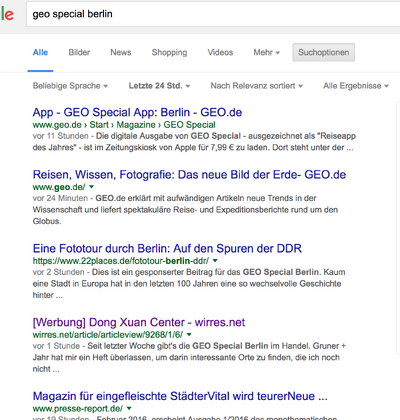
Task: Open '[Werbung] Dong Xuan Center' result link
Action: pyautogui.click(x=139, y=322)
